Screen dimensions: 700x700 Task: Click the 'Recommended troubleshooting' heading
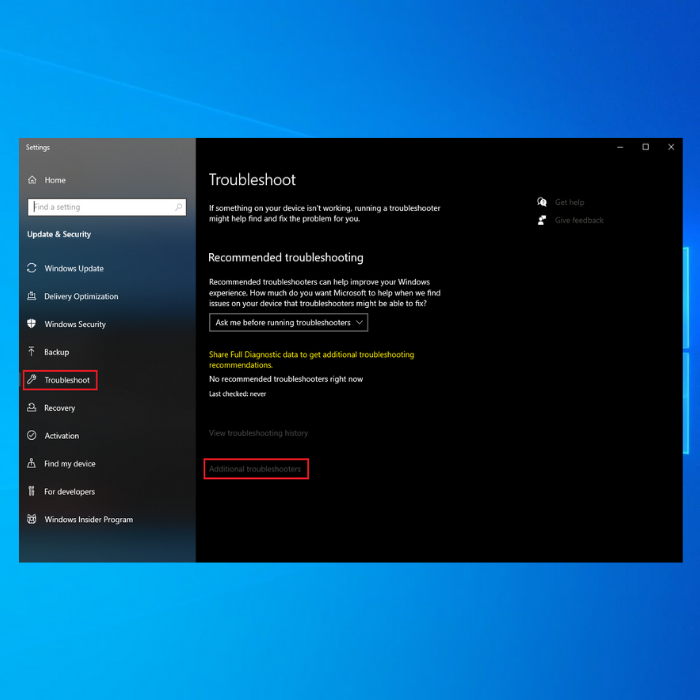[x=286, y=258]
